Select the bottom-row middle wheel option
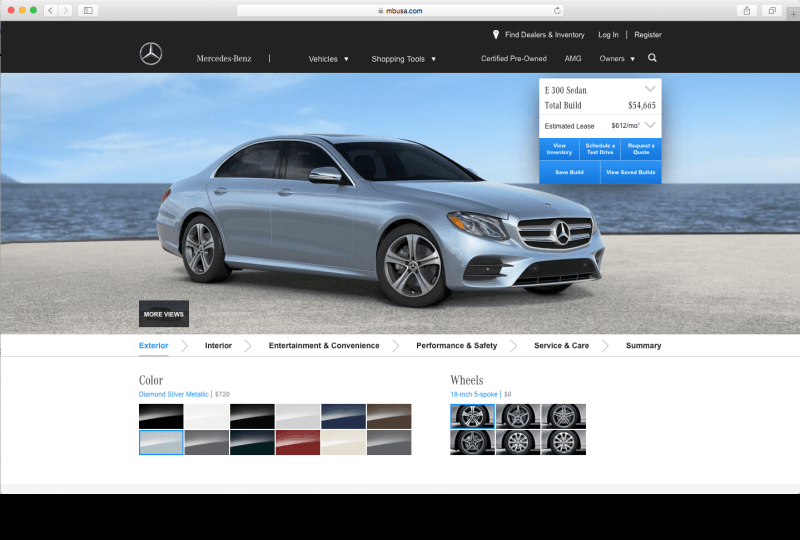Image resolution: width=800 pixels, height=540 pixels. 518,442
